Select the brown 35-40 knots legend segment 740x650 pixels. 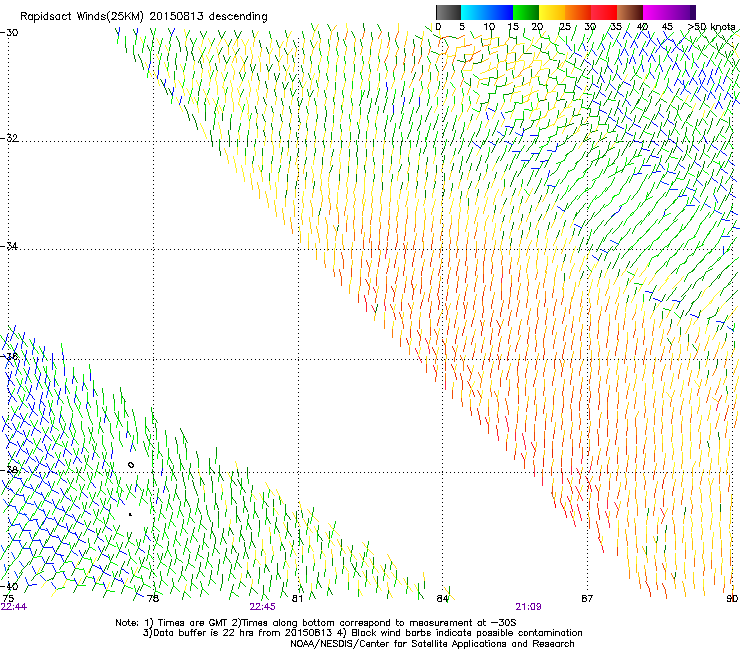point(630,12)
